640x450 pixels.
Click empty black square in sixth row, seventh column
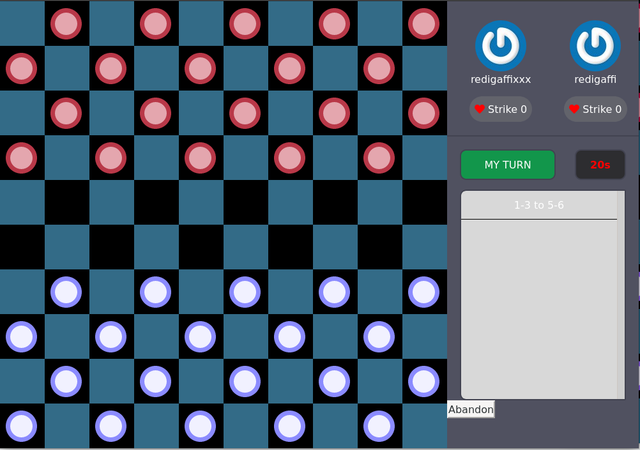click(290, 247)
